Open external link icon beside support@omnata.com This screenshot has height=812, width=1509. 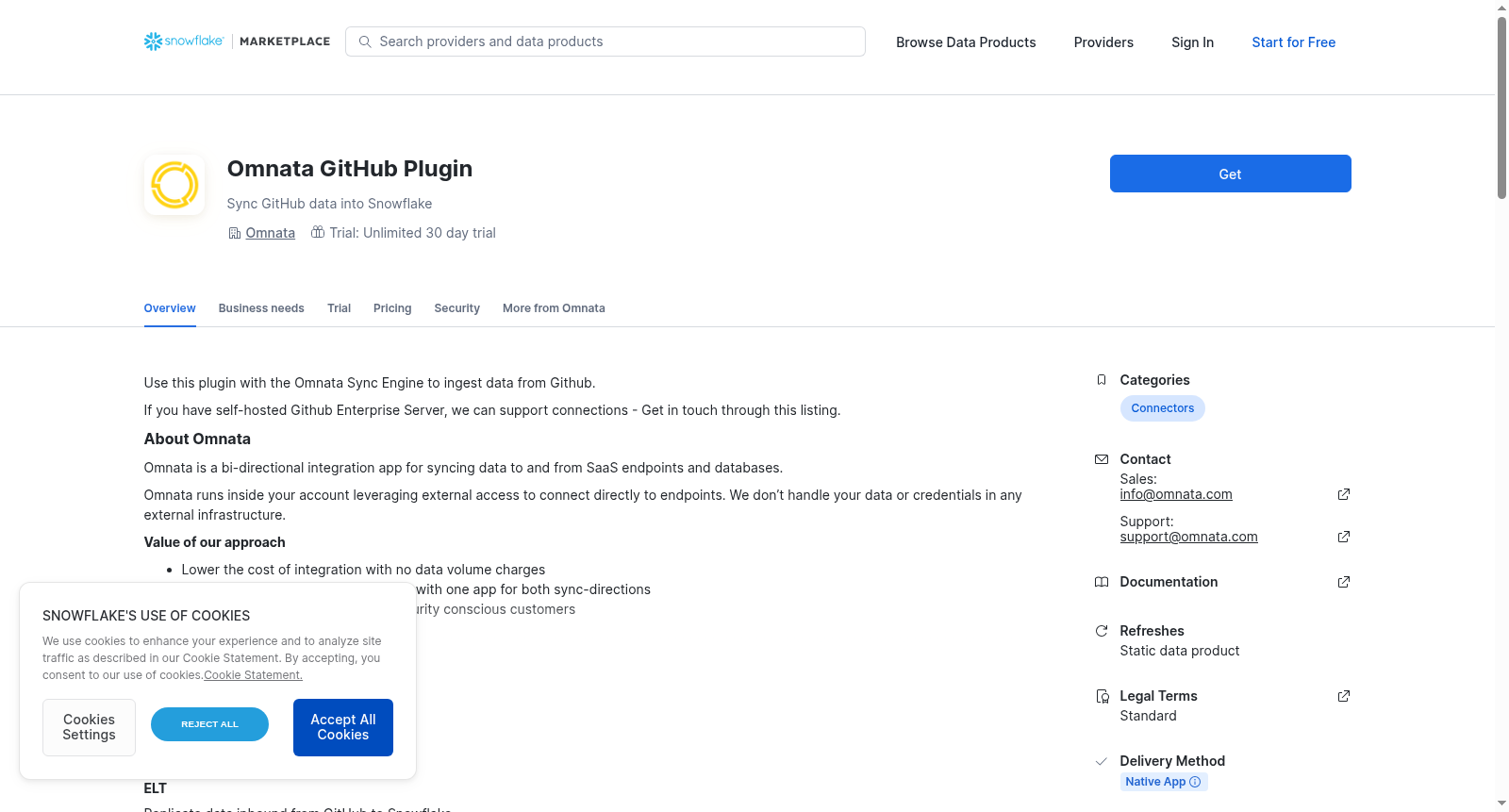(x=1344, y=537)
